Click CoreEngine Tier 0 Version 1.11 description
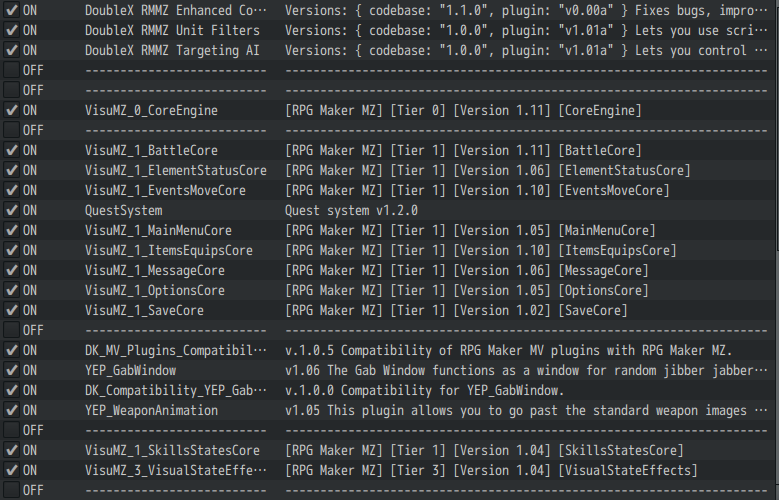 point(463,110)
